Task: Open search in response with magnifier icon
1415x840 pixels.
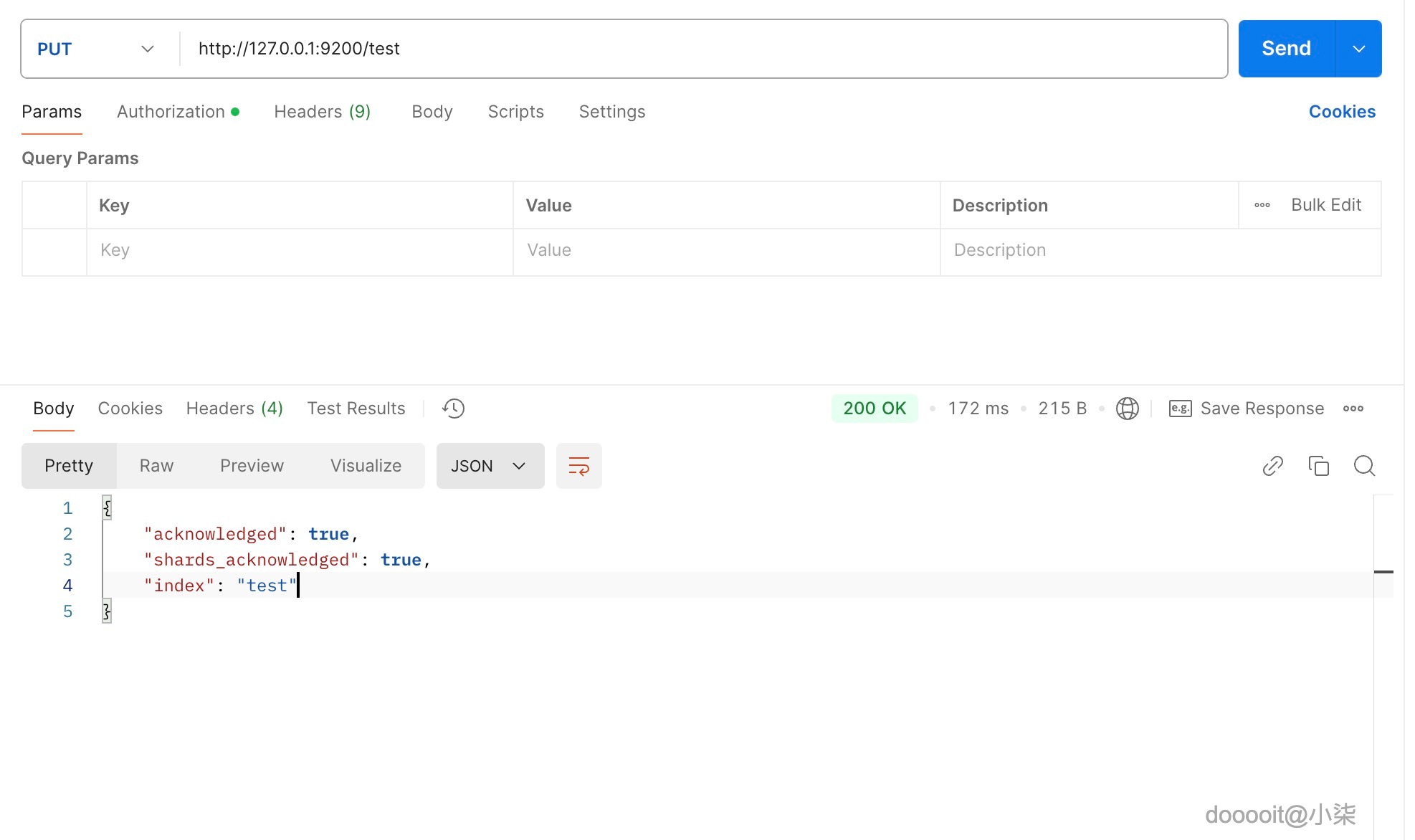Action: pos(1364,466)
